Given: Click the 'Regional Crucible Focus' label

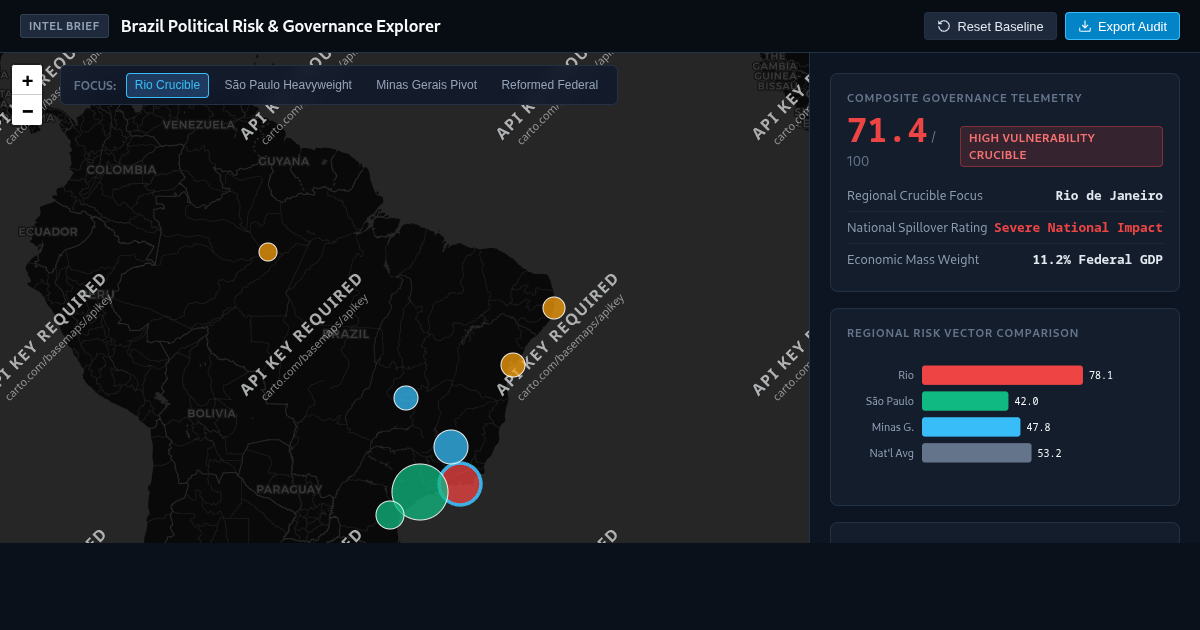Looking at the screenshot, I should pos(915,196).
